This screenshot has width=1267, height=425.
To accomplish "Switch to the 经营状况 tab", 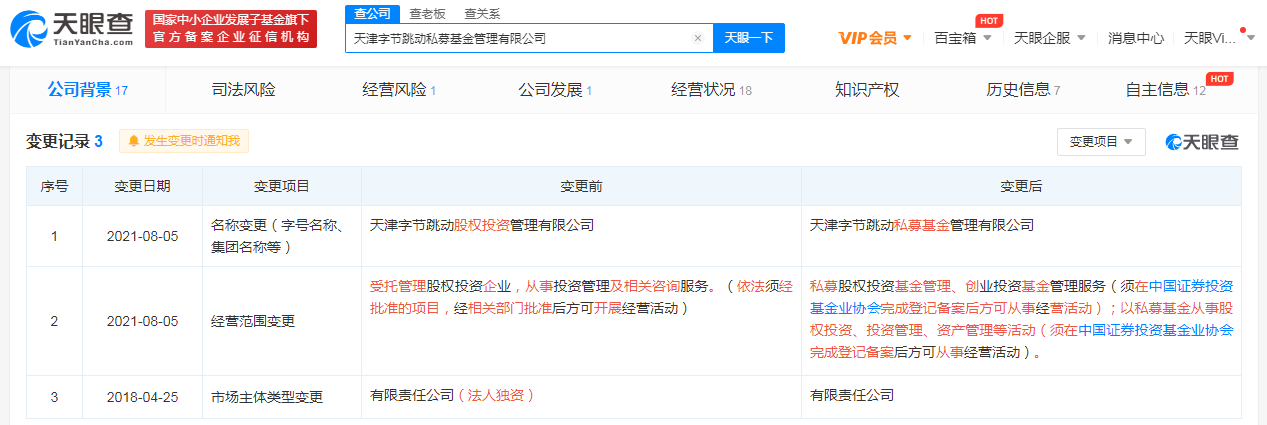I will [x=711, y=90].
